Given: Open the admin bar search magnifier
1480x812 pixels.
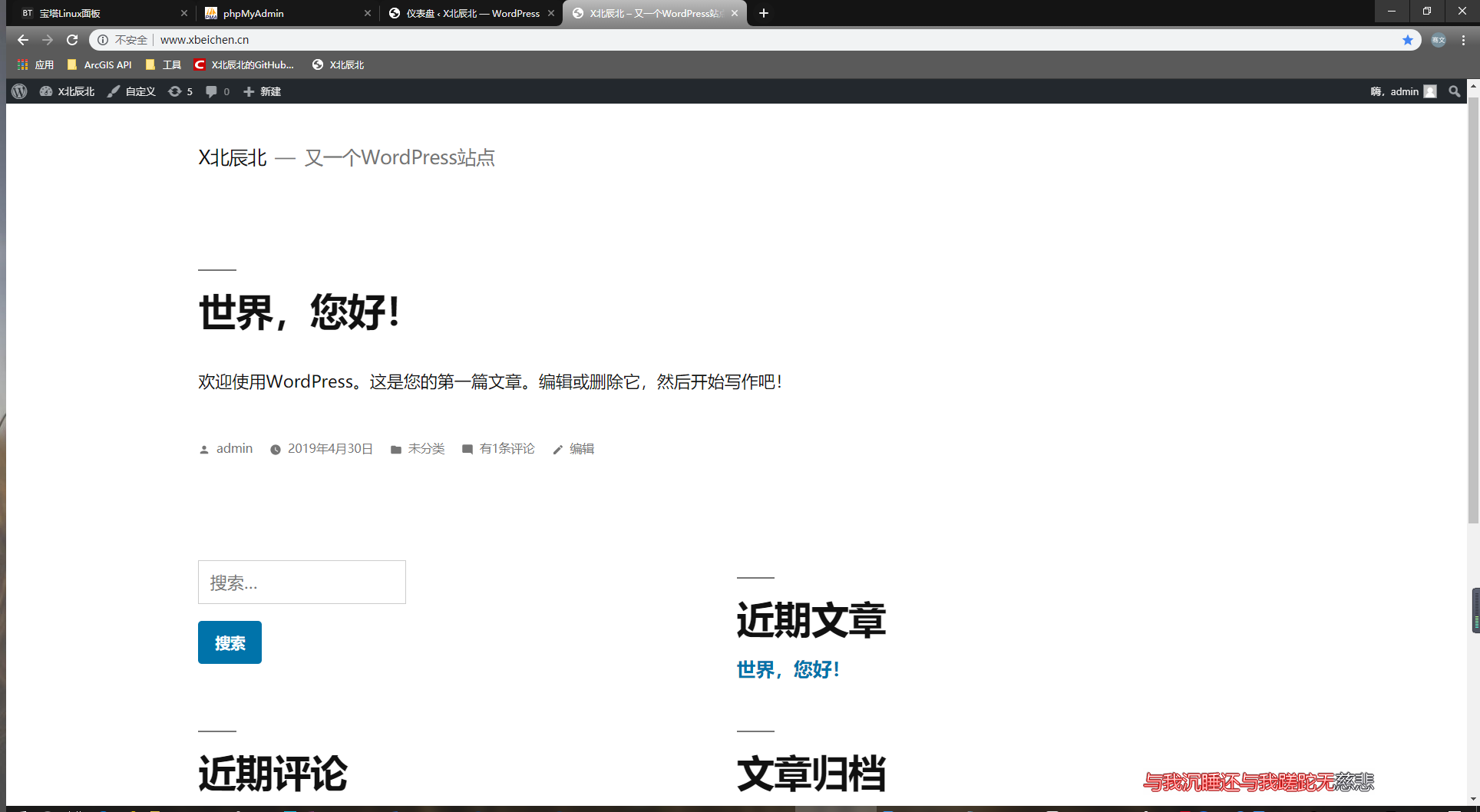Looking at the screenshot, I should tap(1454, 91).
